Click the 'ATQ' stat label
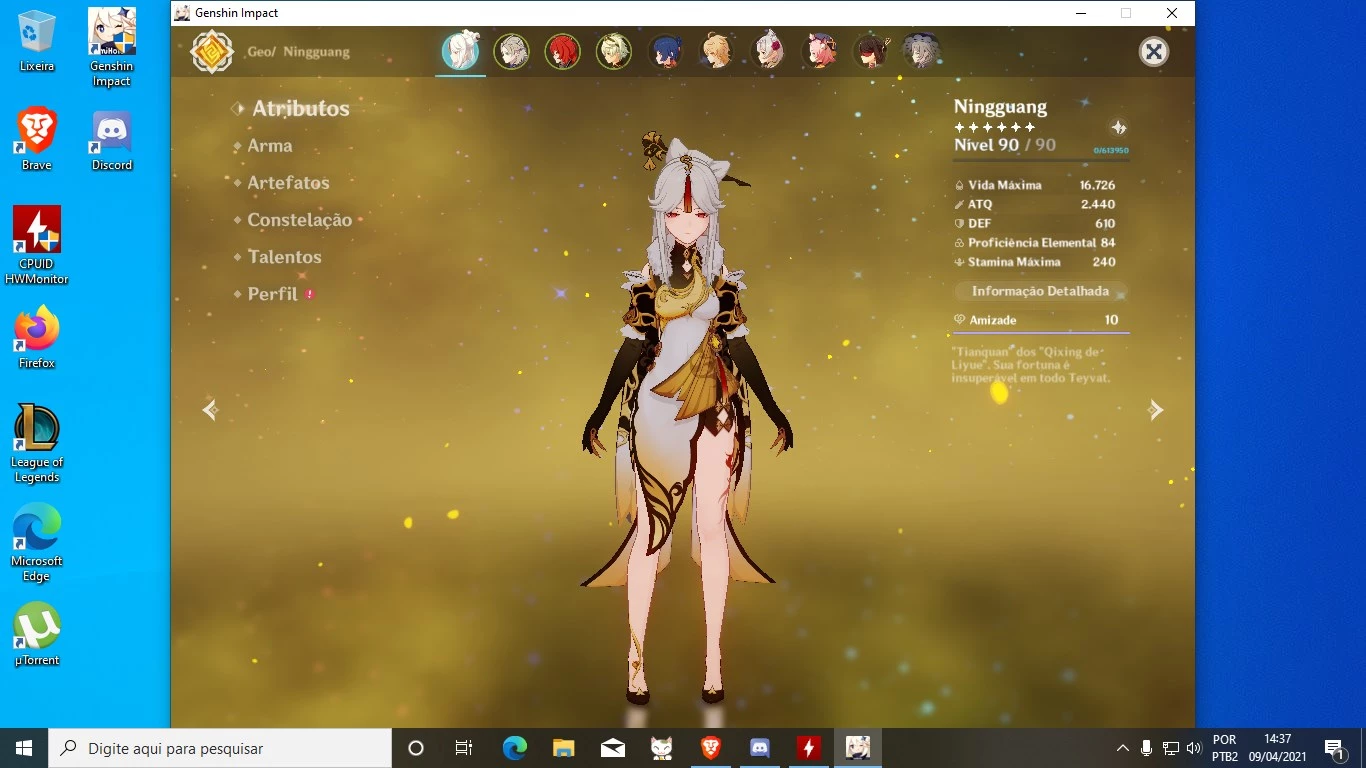Screen dimensions: 1366x768 (x=980, y=204)
